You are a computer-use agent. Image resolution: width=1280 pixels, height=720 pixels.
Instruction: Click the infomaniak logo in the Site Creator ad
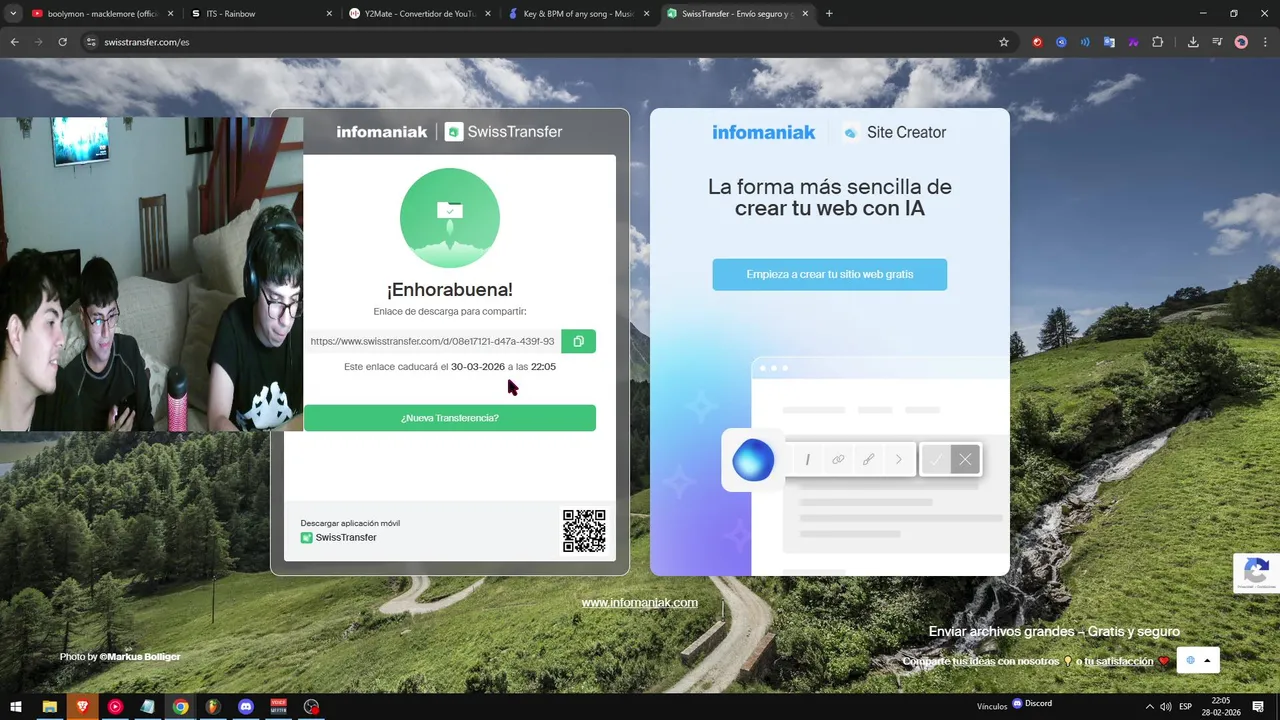click(764, 132)
